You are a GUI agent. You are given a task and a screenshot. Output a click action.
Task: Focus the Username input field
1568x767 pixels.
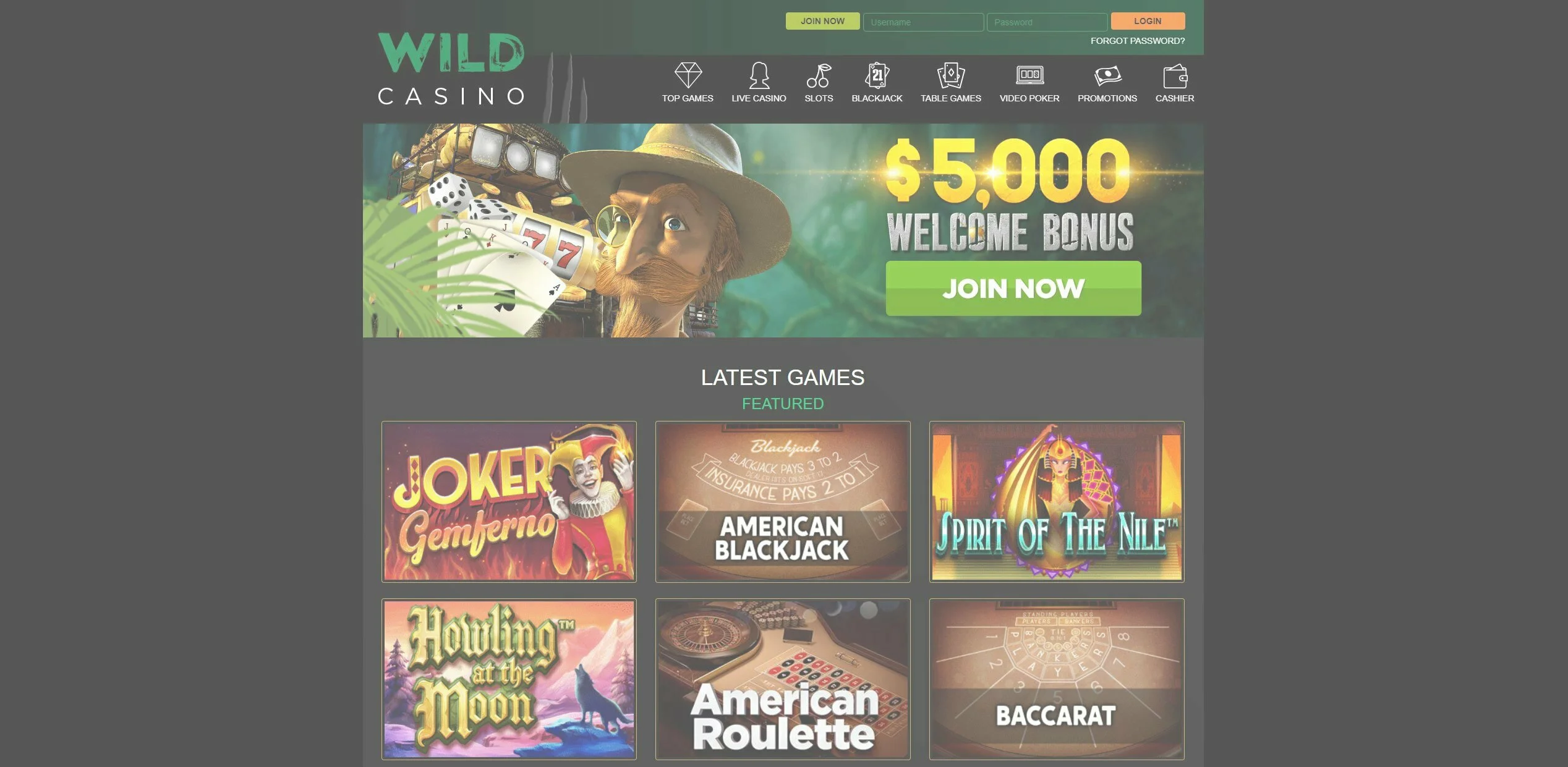coord(923,22)
